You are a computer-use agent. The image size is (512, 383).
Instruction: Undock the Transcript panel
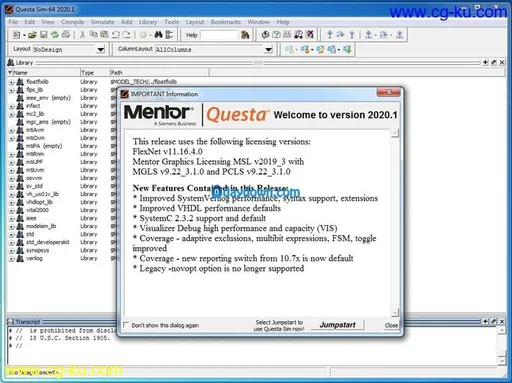(x=494, y=321)
